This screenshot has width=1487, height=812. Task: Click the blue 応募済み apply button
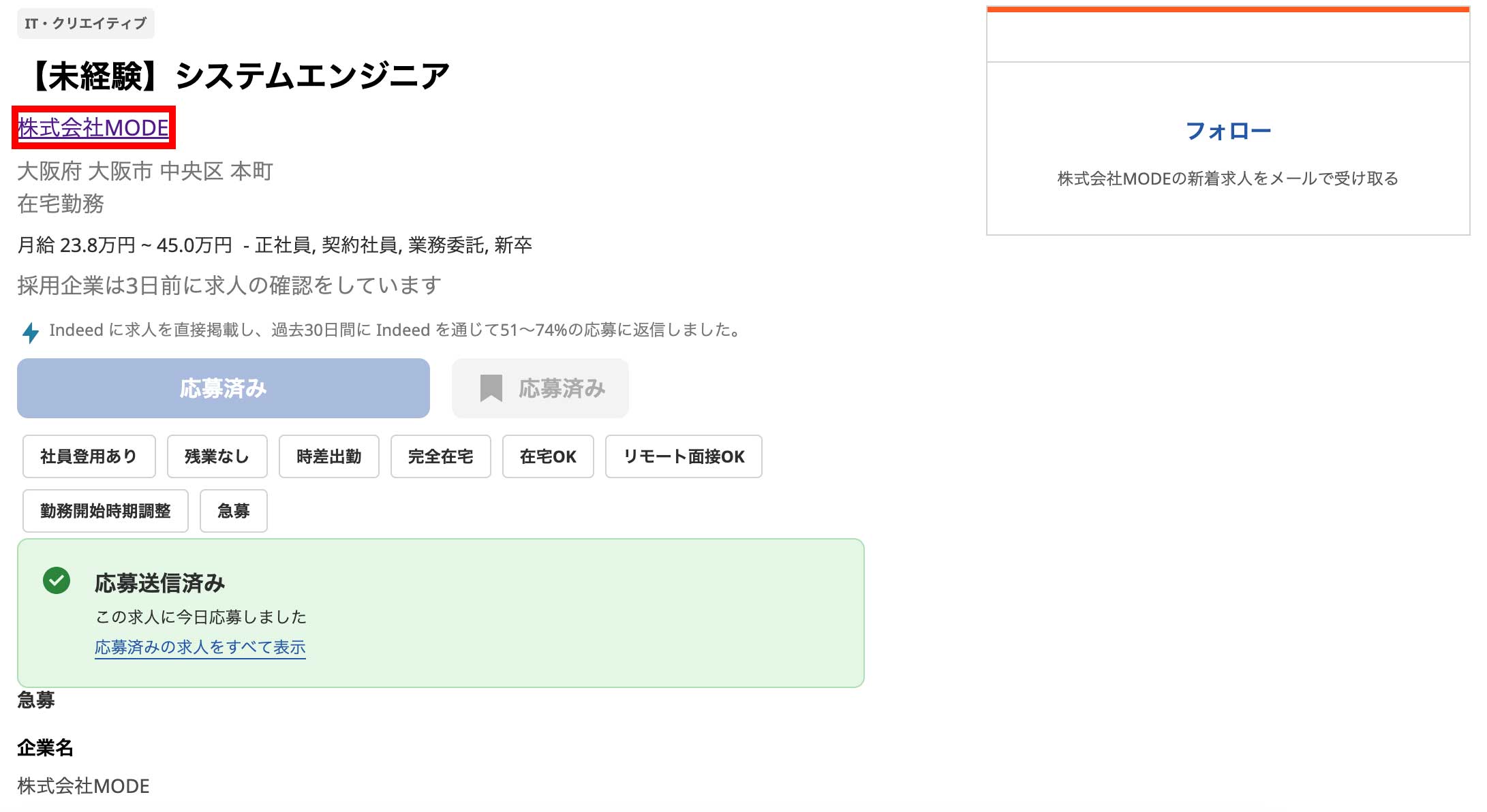224,388
